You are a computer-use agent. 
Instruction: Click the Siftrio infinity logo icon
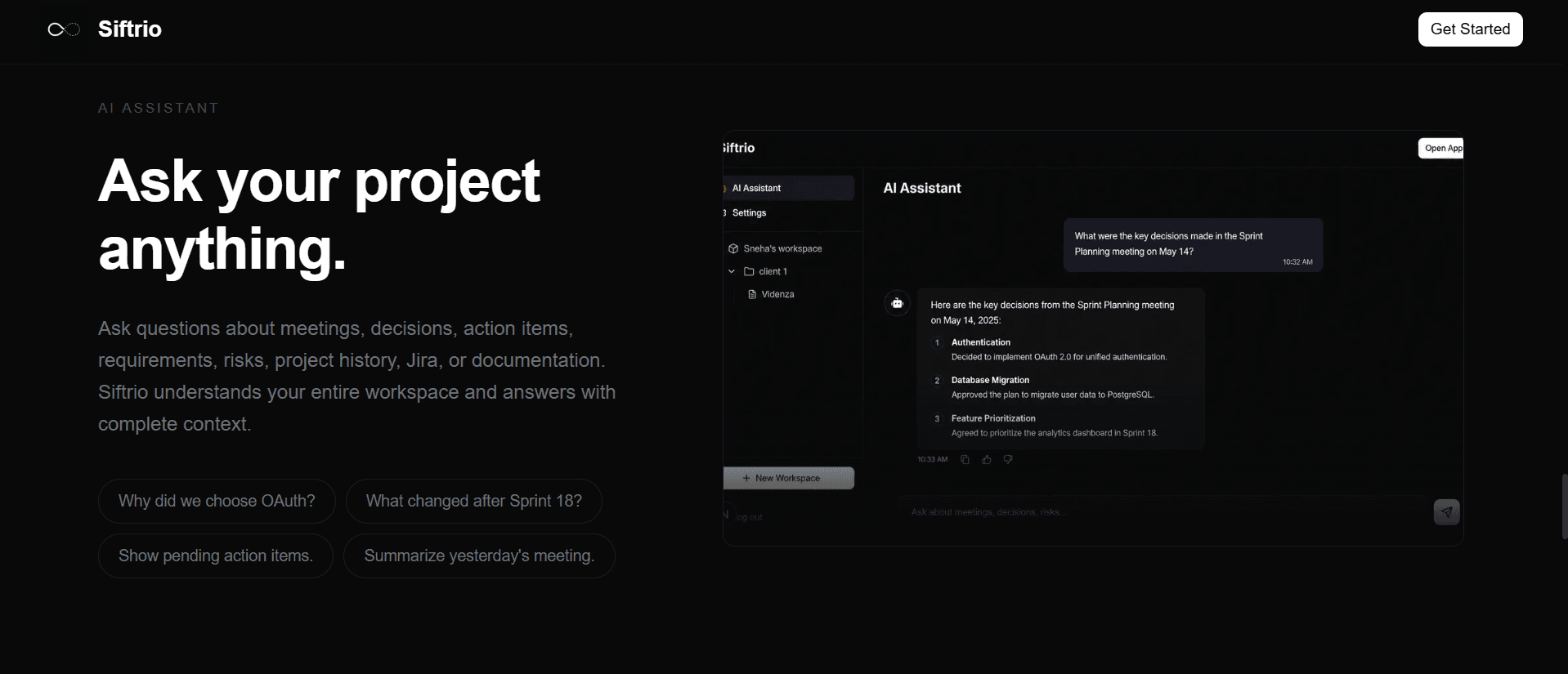pos(64,29)
